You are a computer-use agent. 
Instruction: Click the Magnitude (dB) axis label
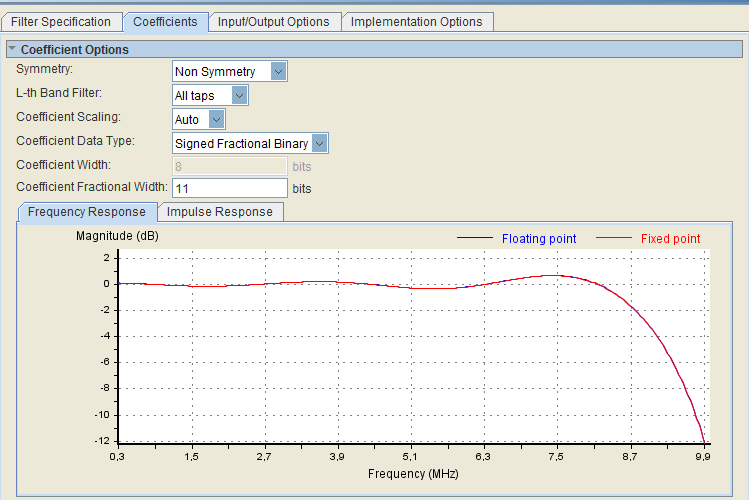[x=117, y=236]
